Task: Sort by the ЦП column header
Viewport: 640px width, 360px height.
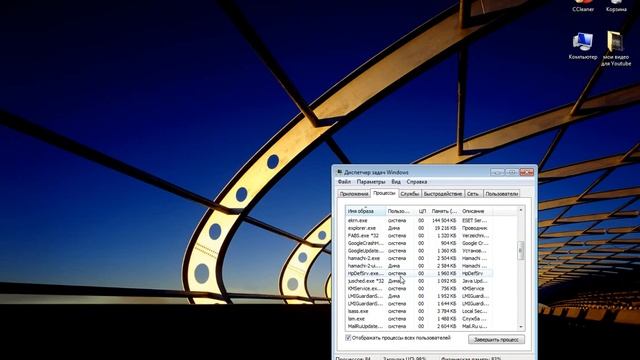Action: (422, 211)
